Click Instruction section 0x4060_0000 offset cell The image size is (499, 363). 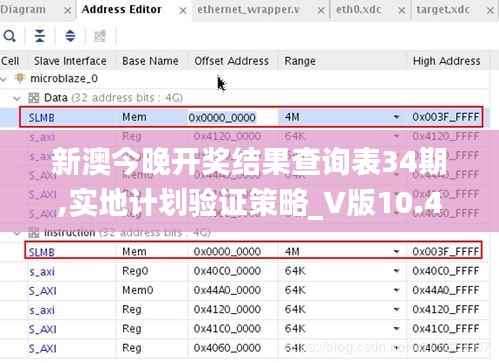[227, 348]
